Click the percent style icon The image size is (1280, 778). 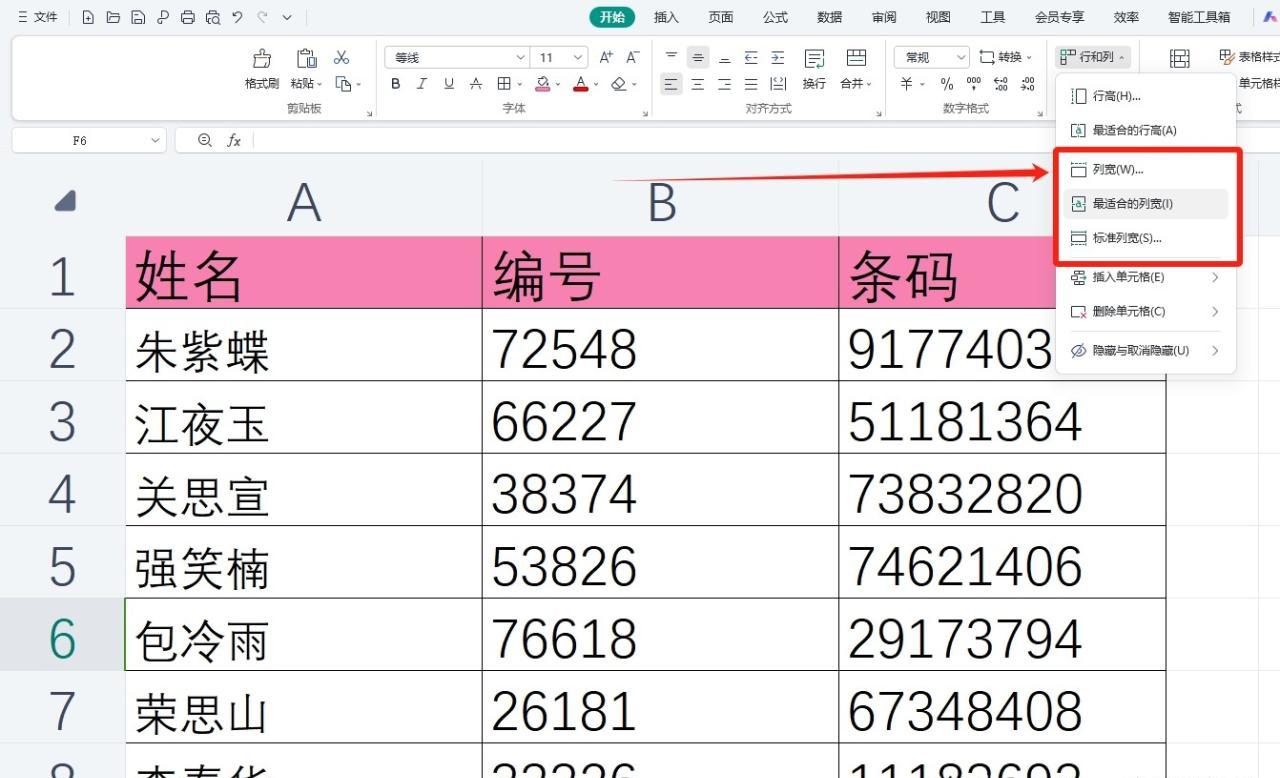(x=947, y=84)
